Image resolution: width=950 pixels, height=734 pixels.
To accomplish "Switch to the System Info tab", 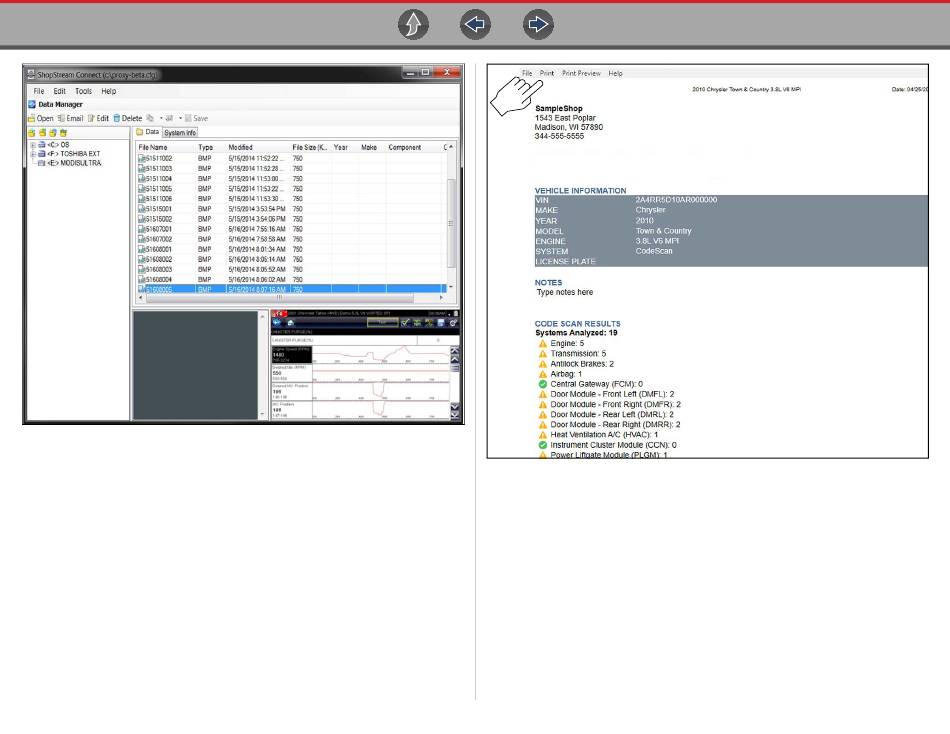I will [x=180, y=133].
